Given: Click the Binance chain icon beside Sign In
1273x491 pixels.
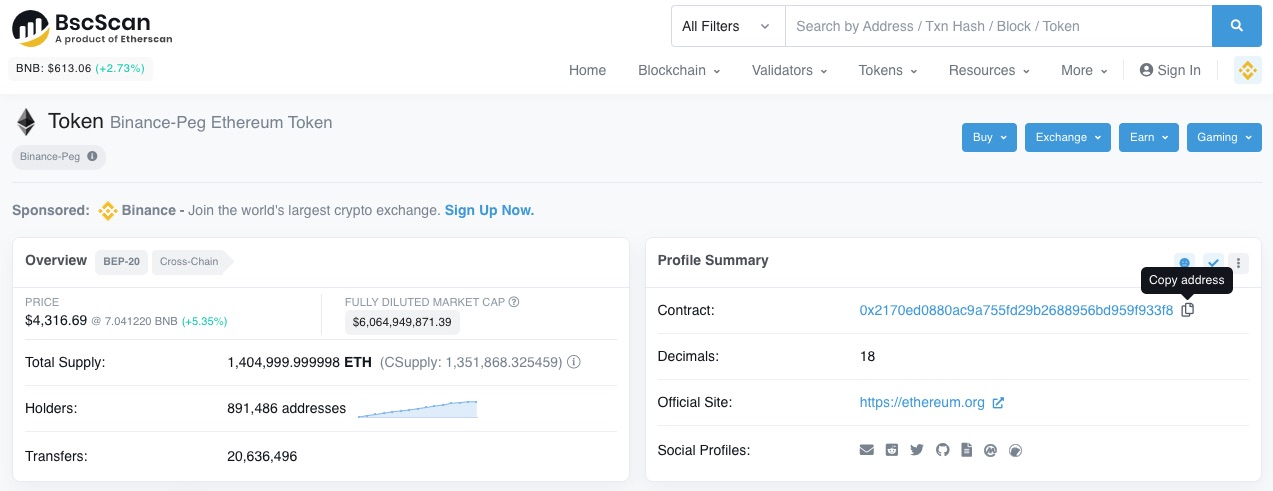Looking at the screenshot, I should click(x=1247, y=70).
